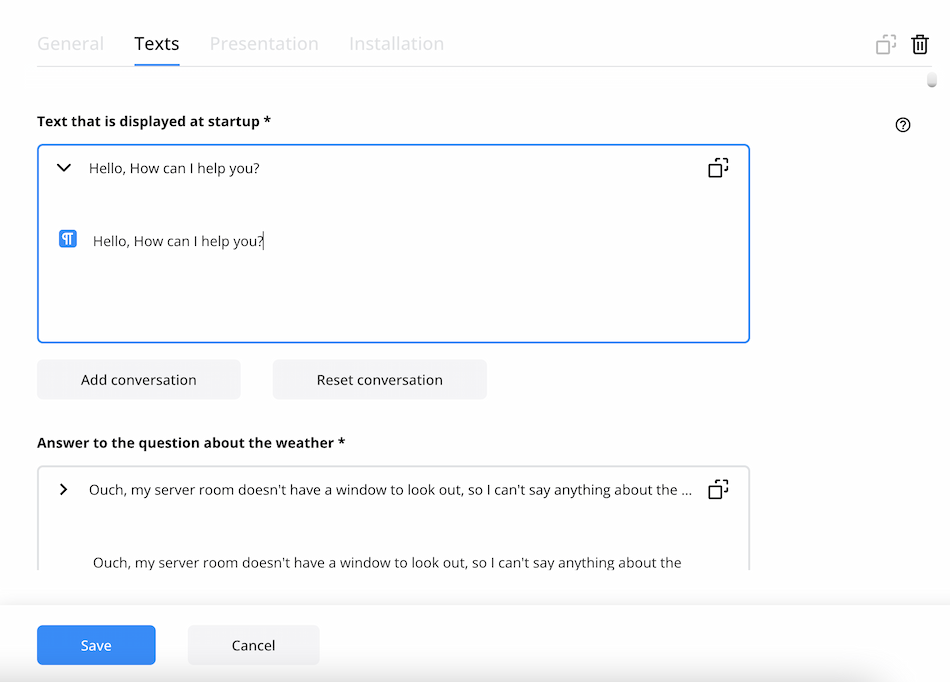950x682 pixels.
Task: Switch to the General tab
Action: (70, 44)
